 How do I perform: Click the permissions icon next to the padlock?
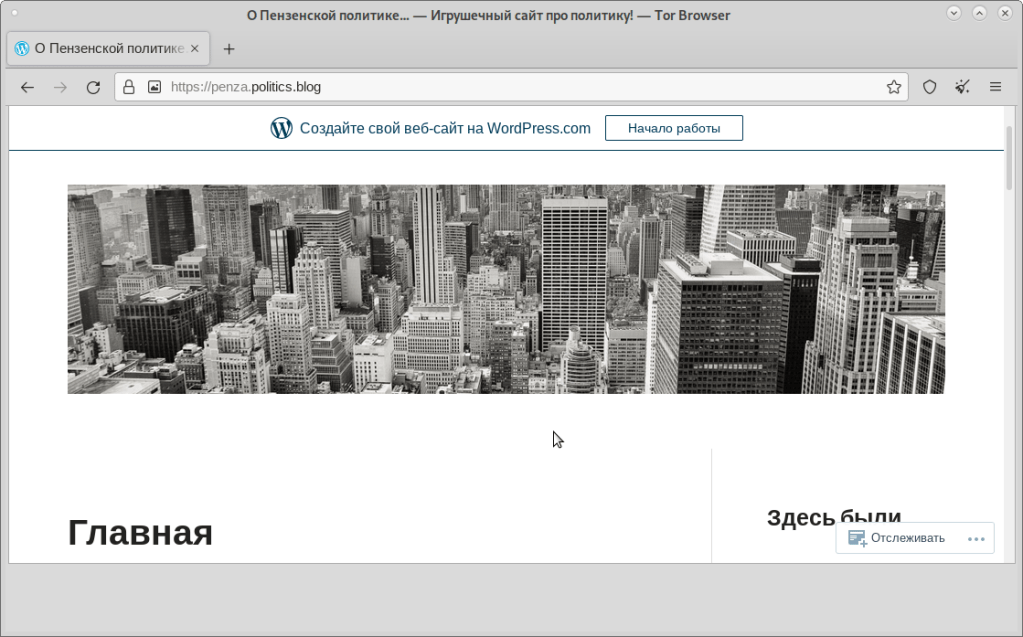pos(154,87)
